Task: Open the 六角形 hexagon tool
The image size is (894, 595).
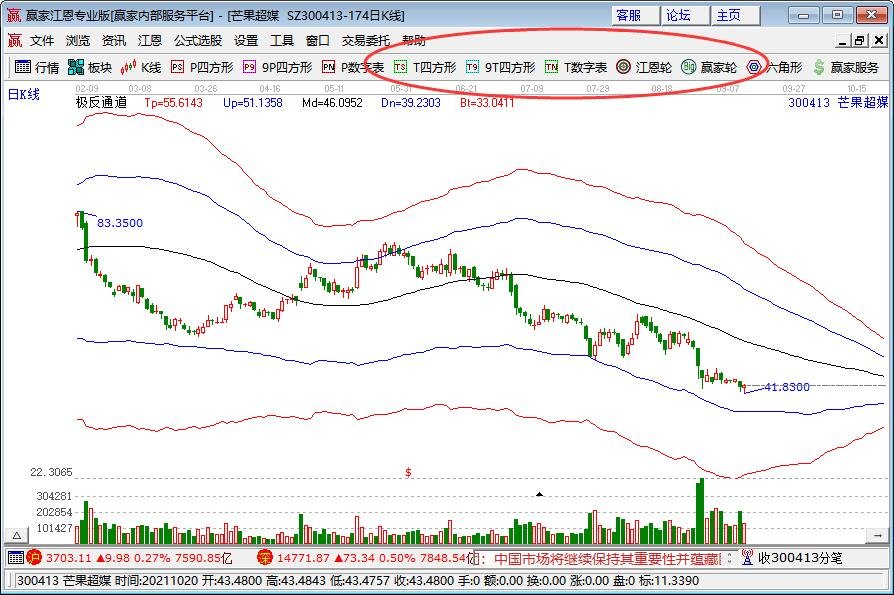Action: click(775, 67)
